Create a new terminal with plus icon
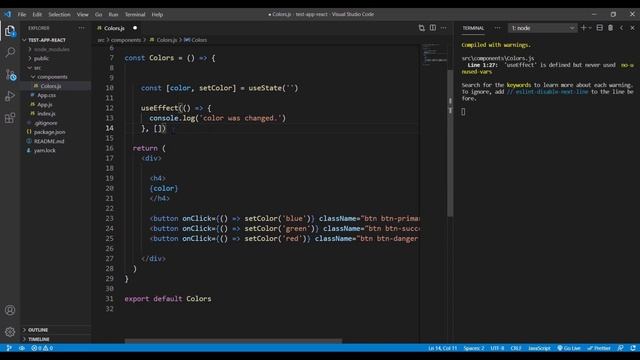The height and width of the screenshot is (360, 640). [x=583, y=28]
